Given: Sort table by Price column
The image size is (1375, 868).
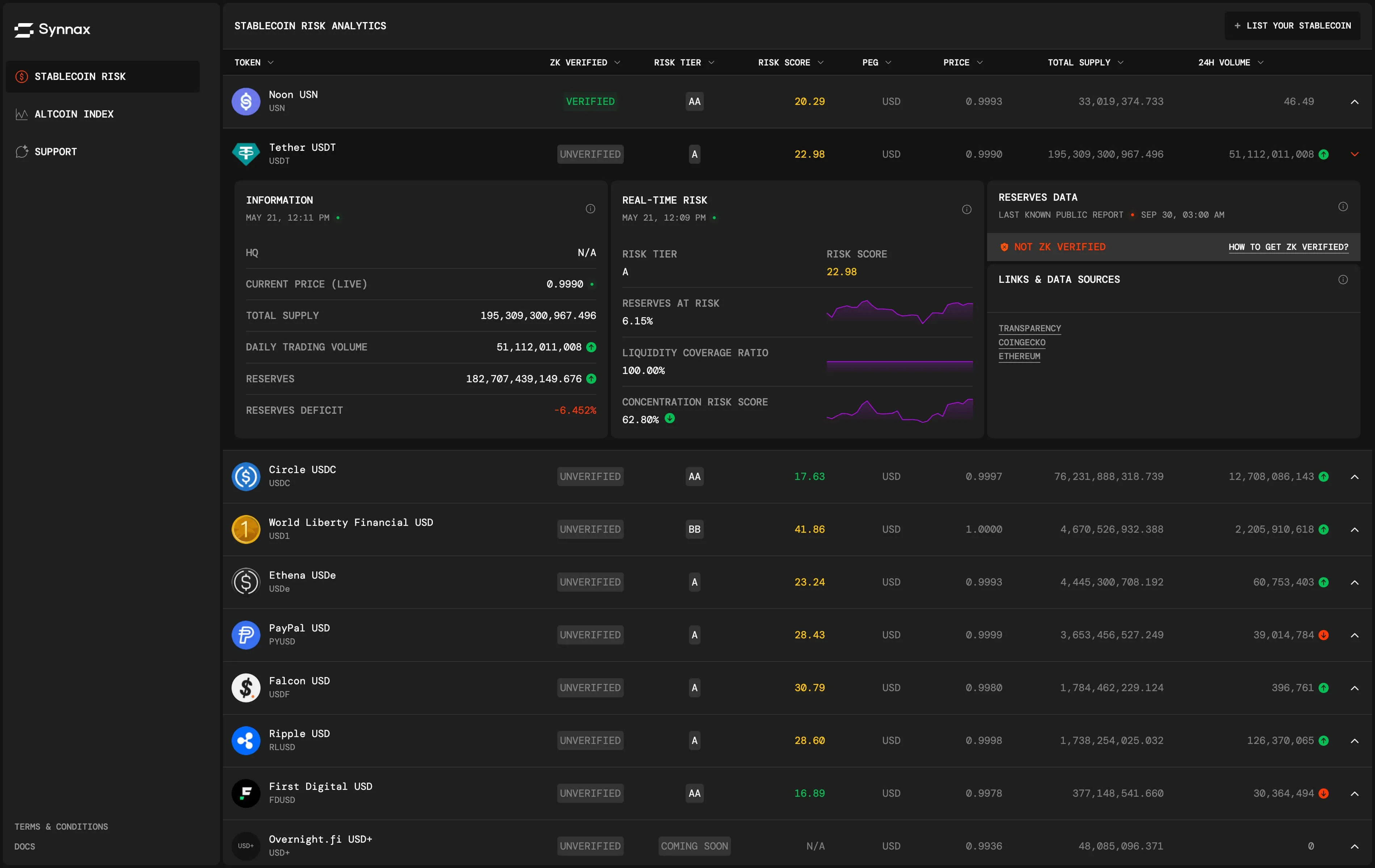Looking at the screenshot, I should coord(963,62).
